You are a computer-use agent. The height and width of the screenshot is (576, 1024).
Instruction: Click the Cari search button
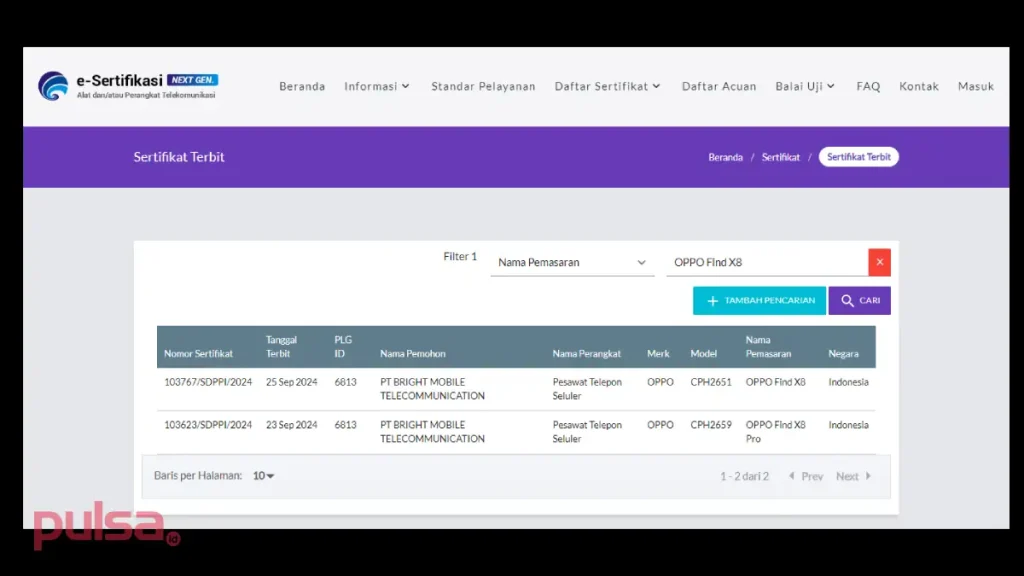(859, 300)
